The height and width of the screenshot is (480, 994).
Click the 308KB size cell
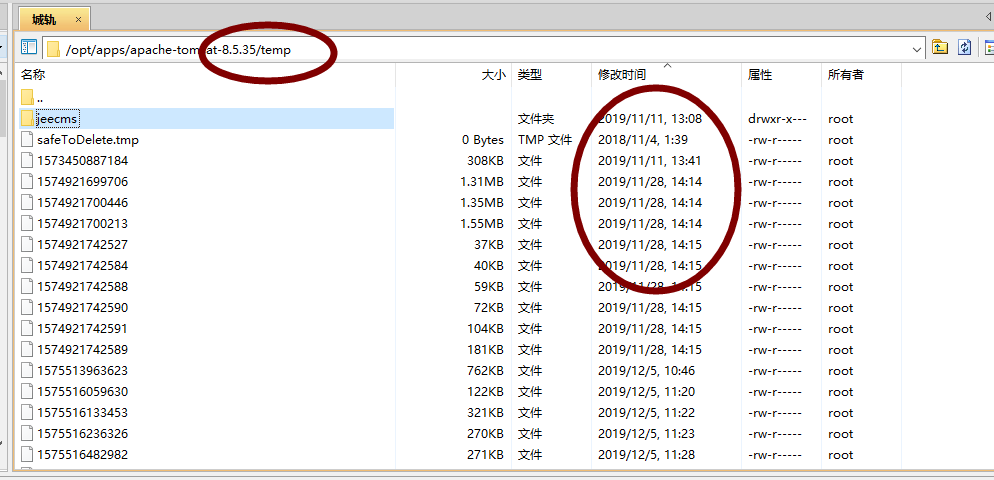pyautogui.click(x=485, y=161)
